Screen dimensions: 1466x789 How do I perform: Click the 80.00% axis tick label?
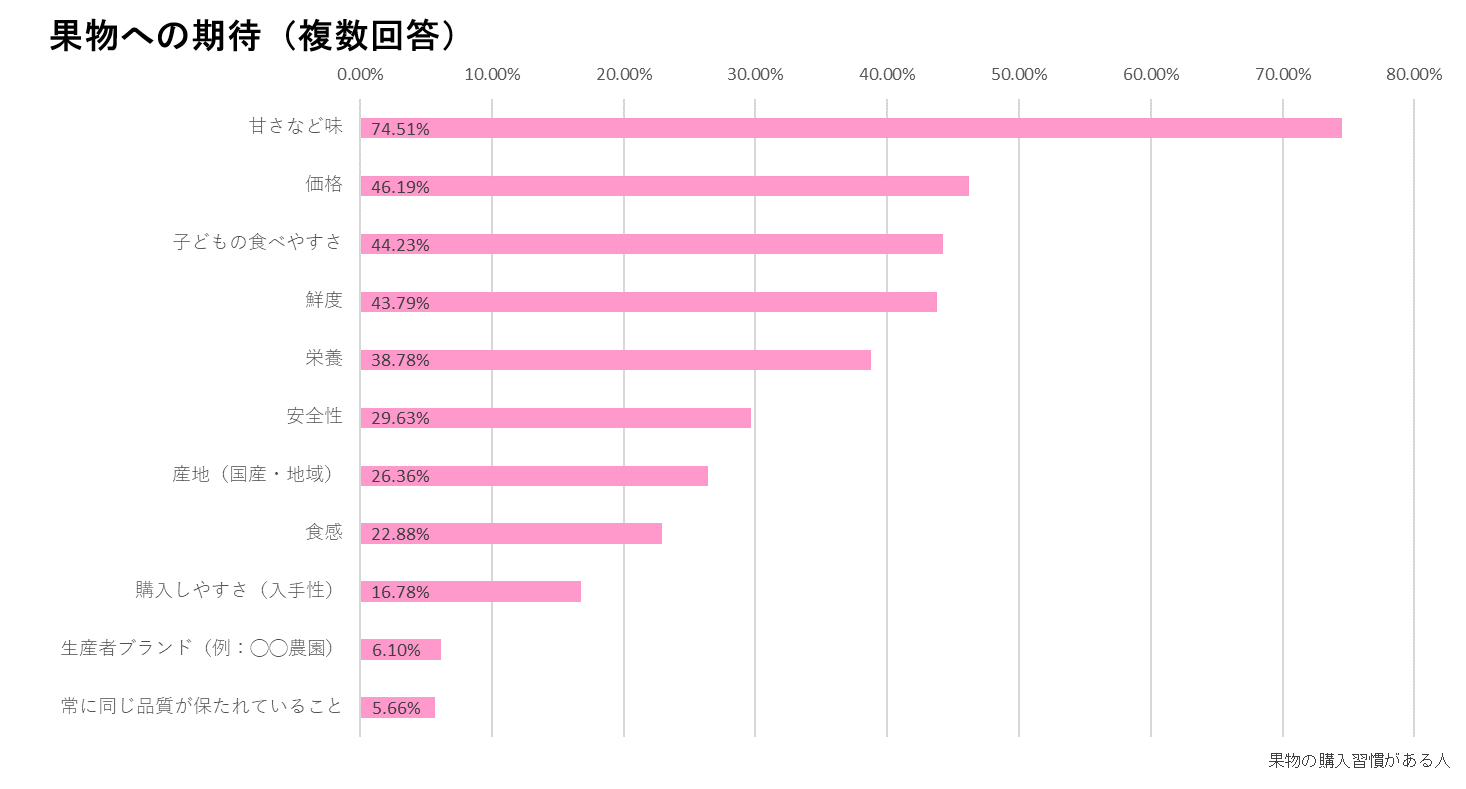click(1414, 75)
